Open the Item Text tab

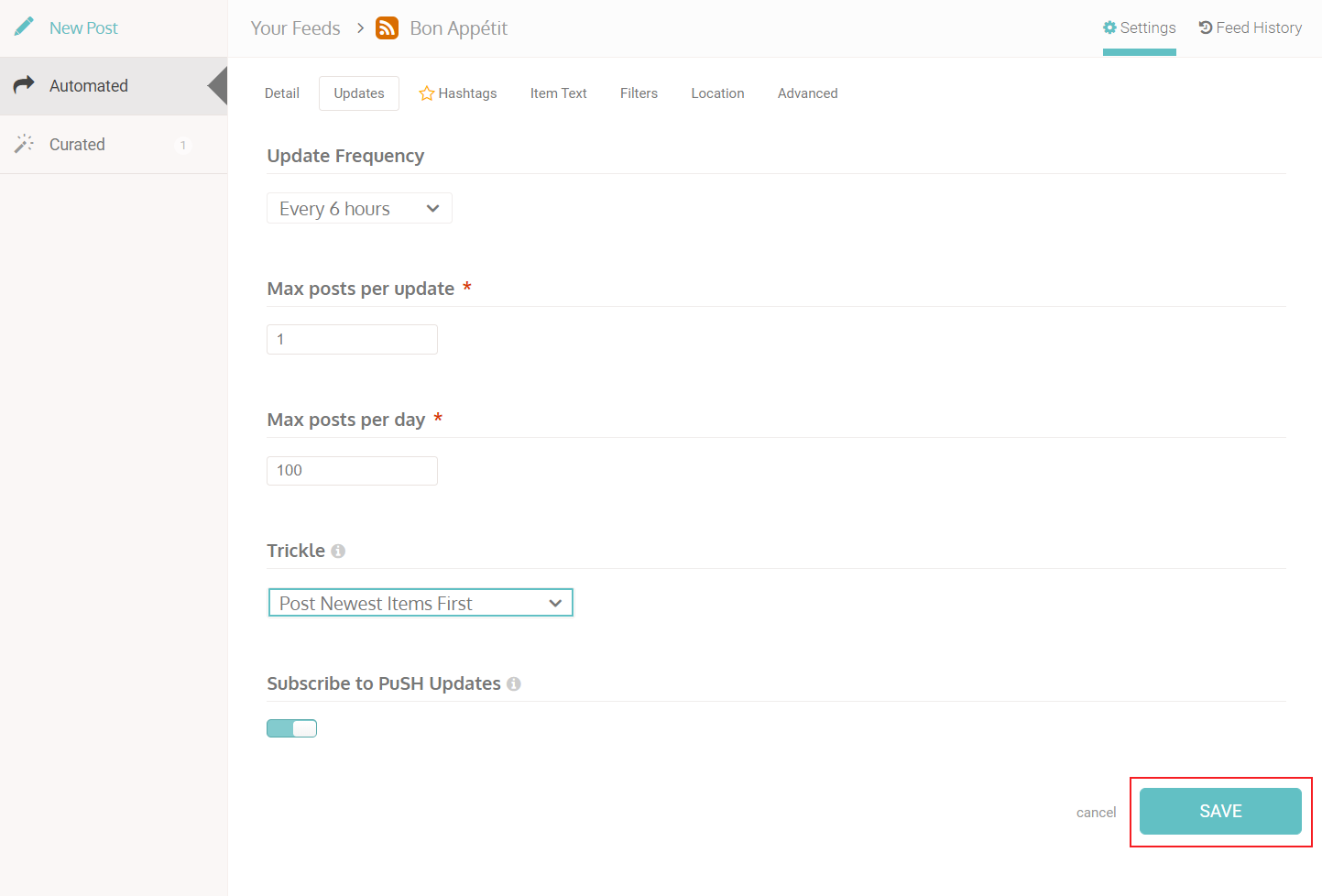(559, 93)
